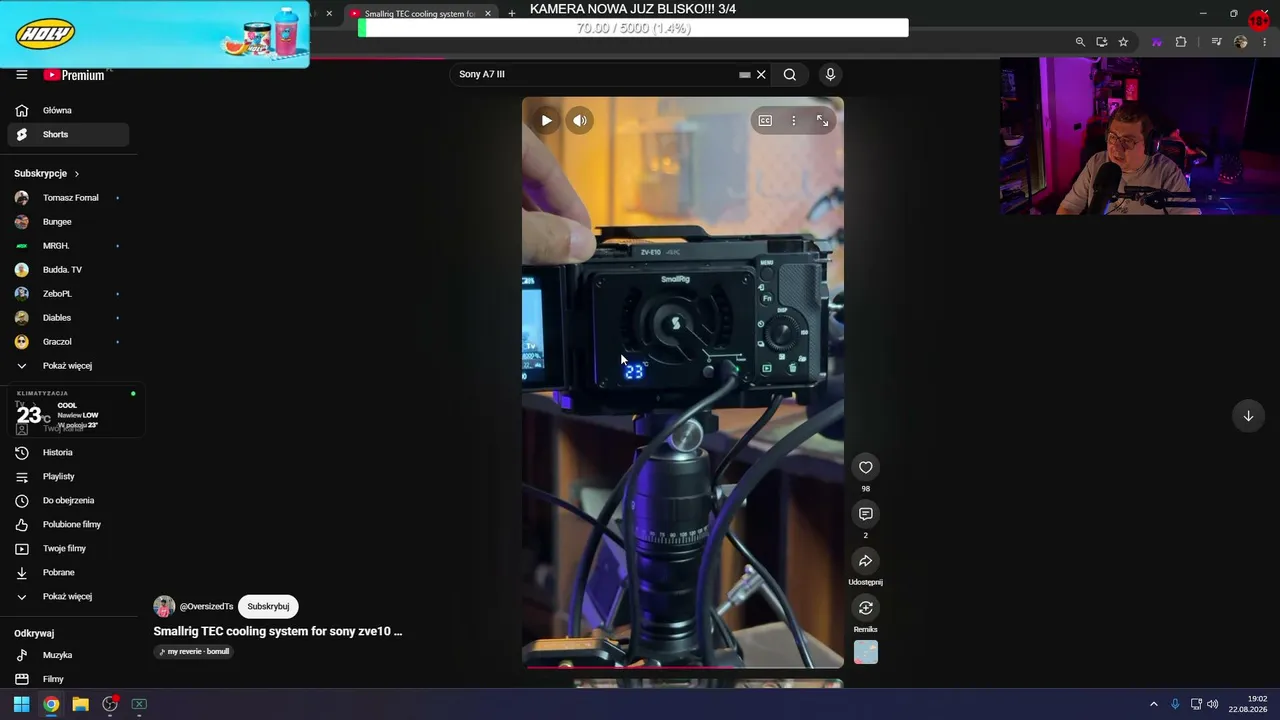The height and width of the screenshot is (720, 1280).
Task: Remix the Short using Remiks icon
Action: click(866, 608)
